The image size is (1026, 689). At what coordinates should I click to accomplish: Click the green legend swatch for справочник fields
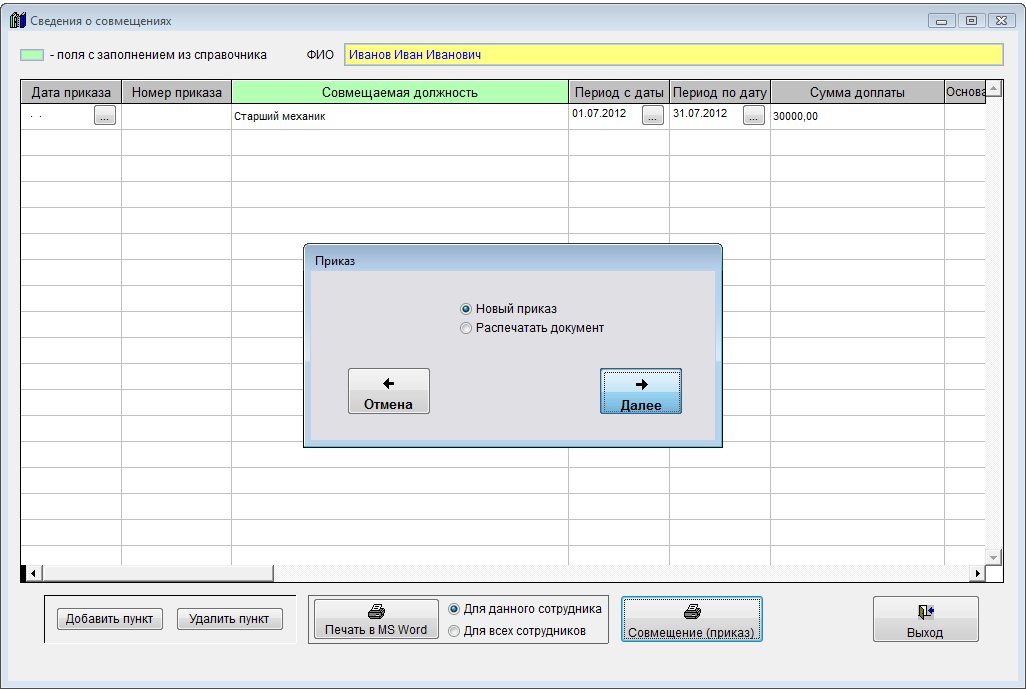tap(32, 55)
